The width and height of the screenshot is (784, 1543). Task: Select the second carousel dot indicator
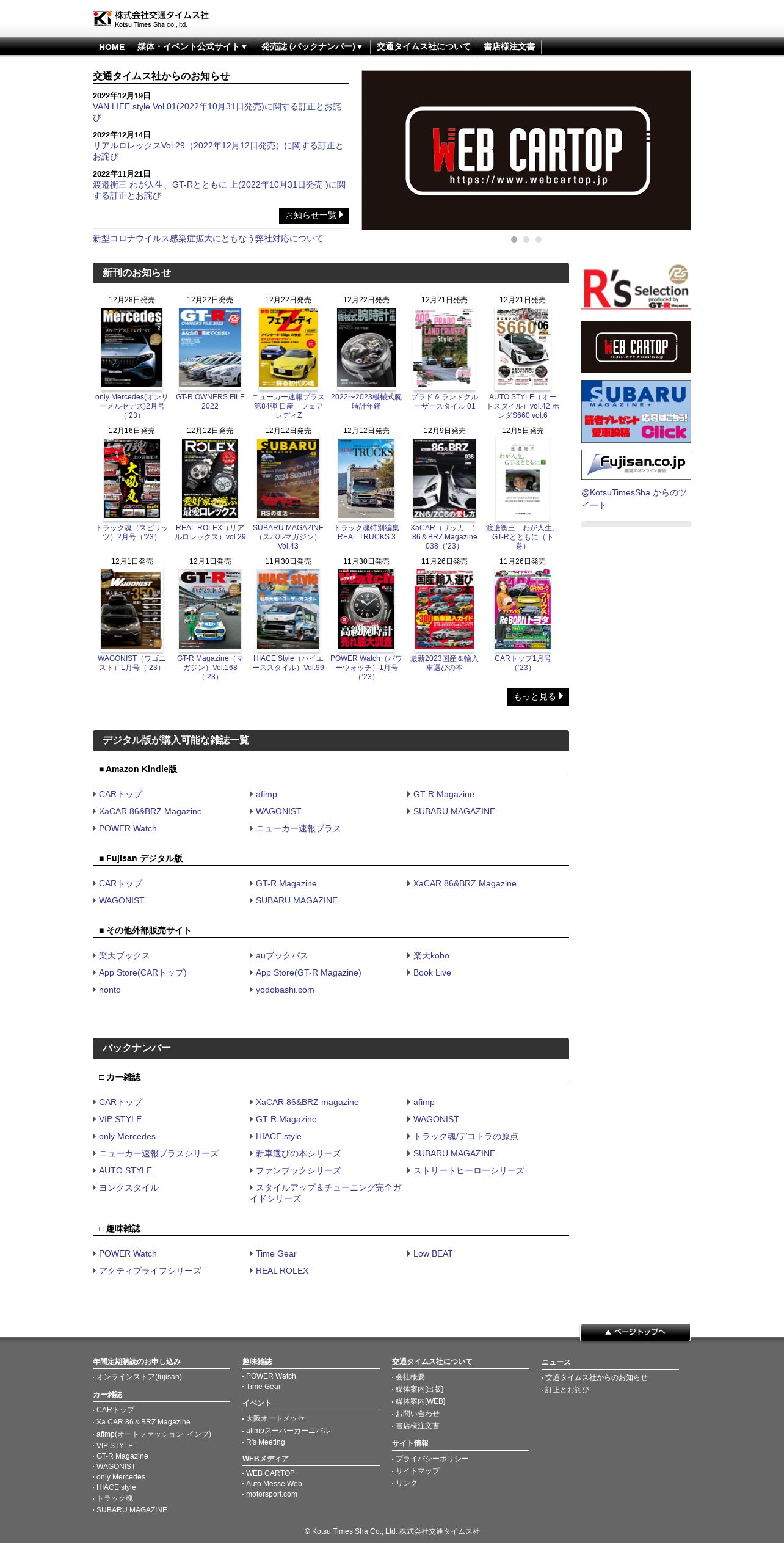(x=526, y=239)
